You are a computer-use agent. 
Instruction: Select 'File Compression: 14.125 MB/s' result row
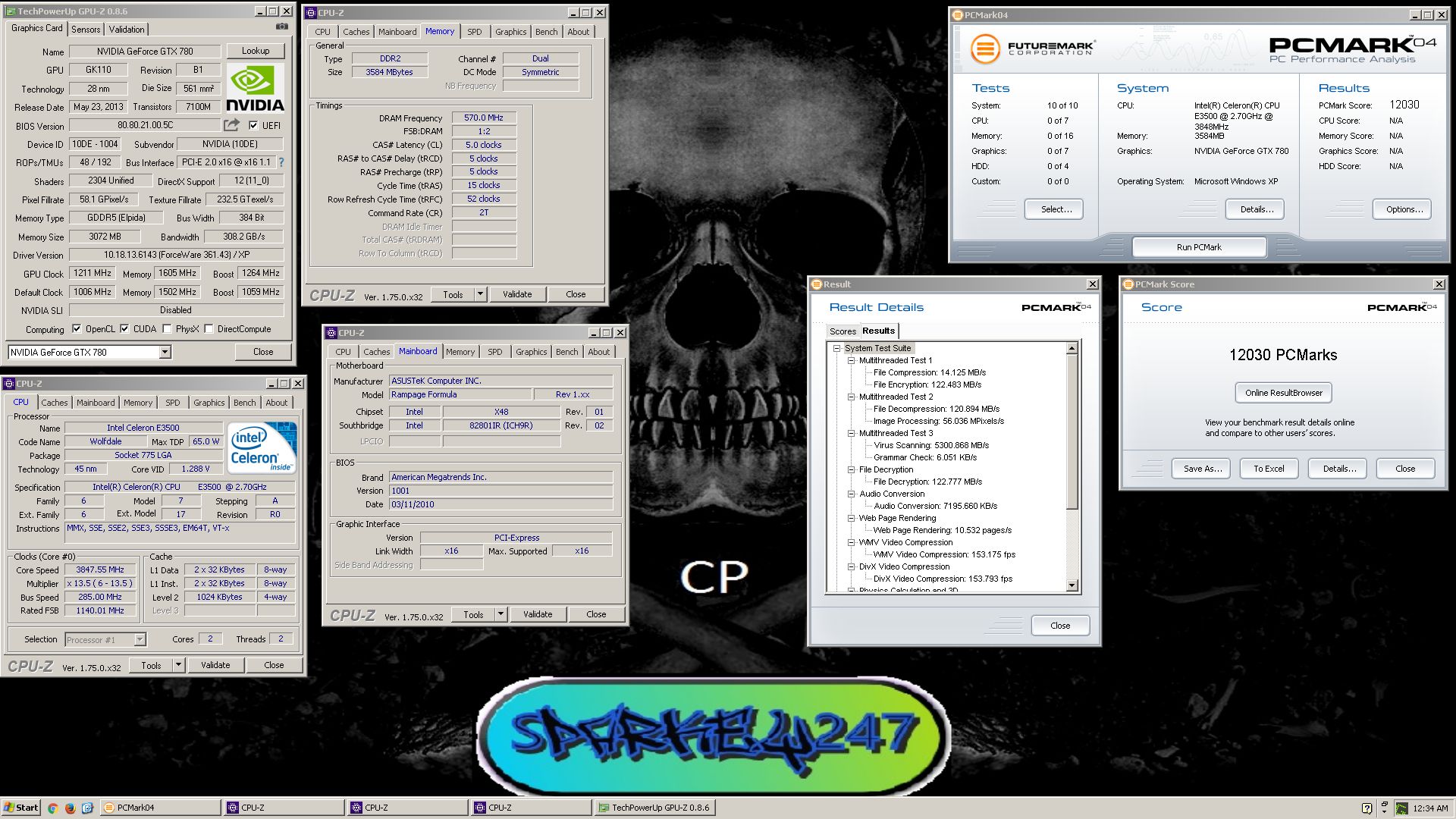[929, 372]
